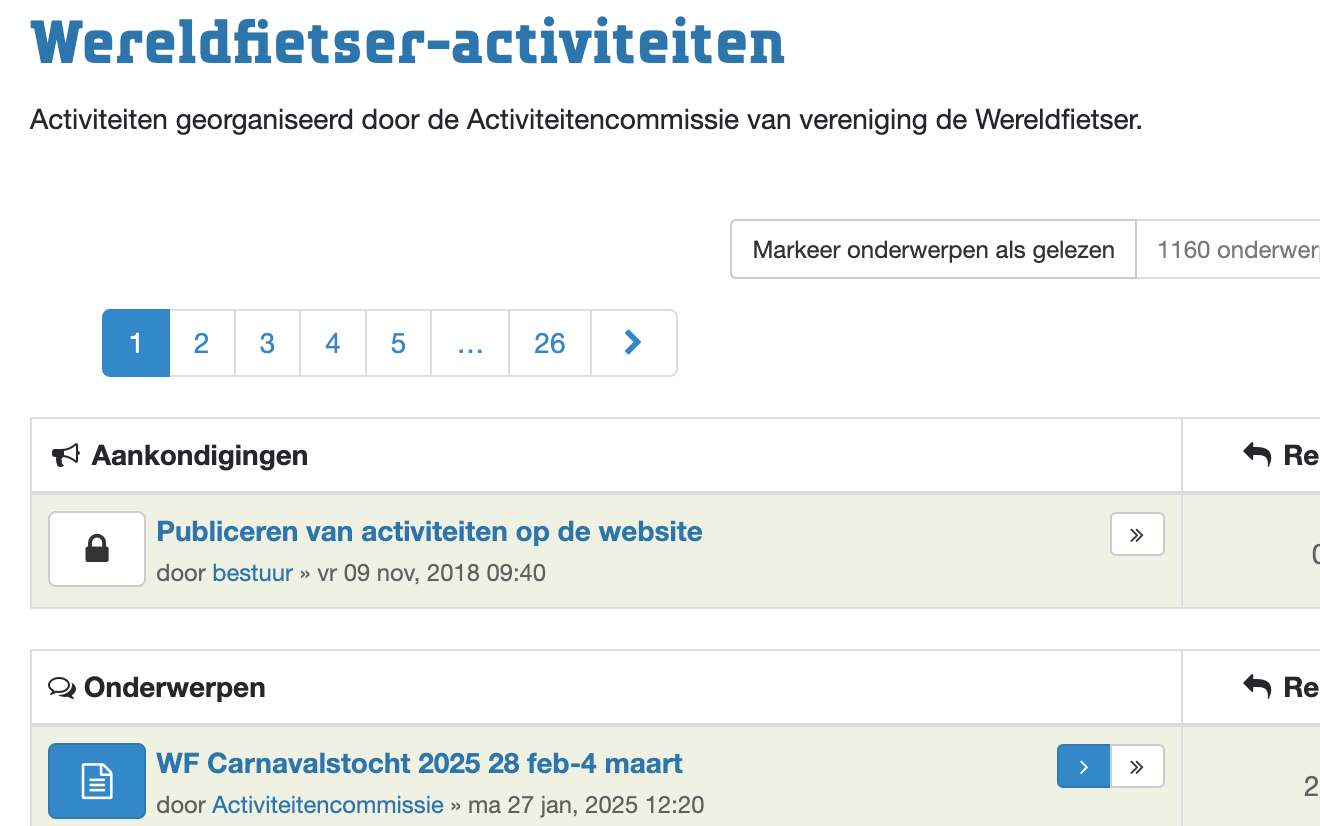
Task: Visit Activiteitencommissie author profile
Action: click(x=328, y=804)
